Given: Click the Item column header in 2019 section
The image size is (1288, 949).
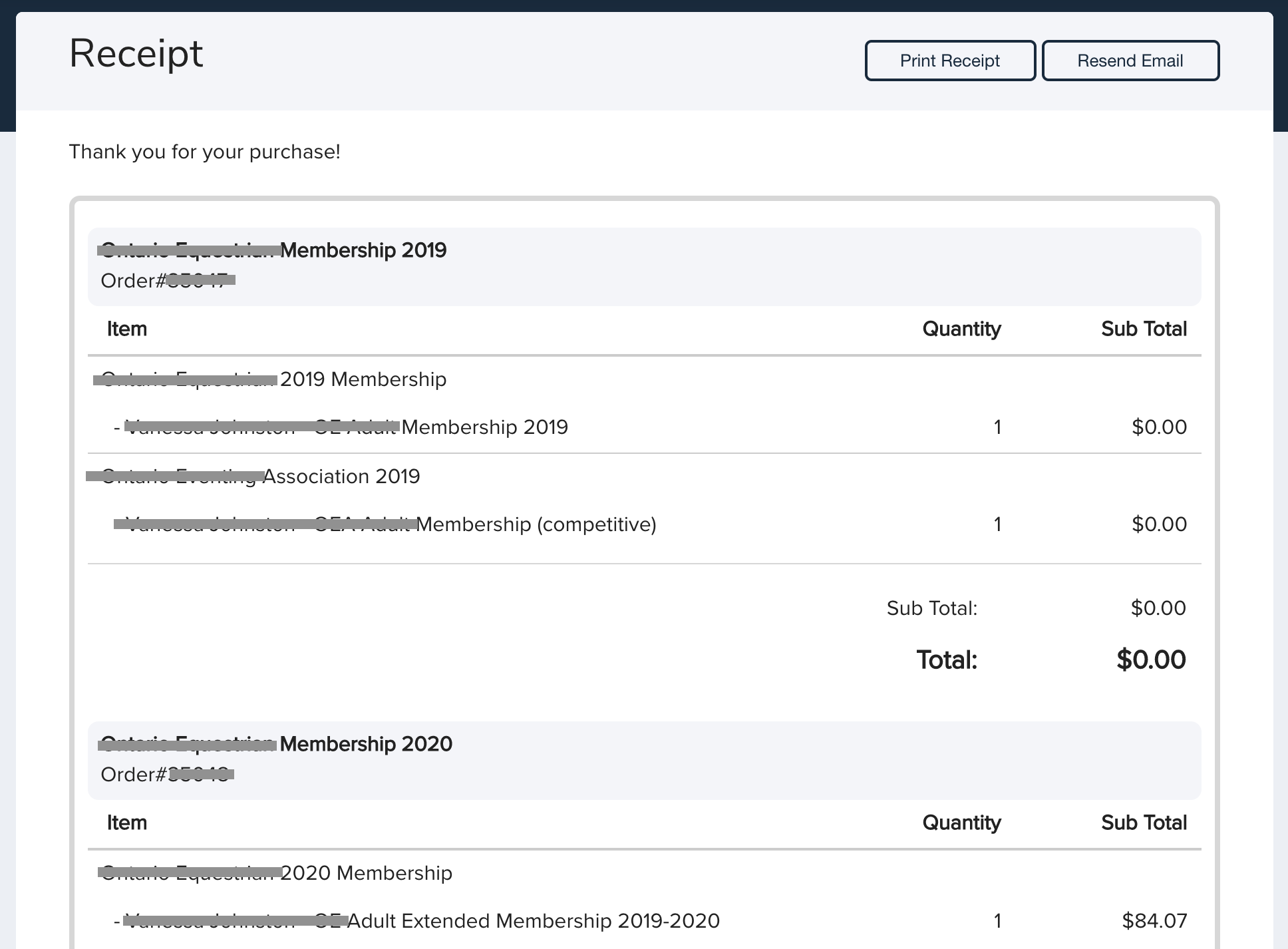Looking at the screenshot, I should pos(126,328).
